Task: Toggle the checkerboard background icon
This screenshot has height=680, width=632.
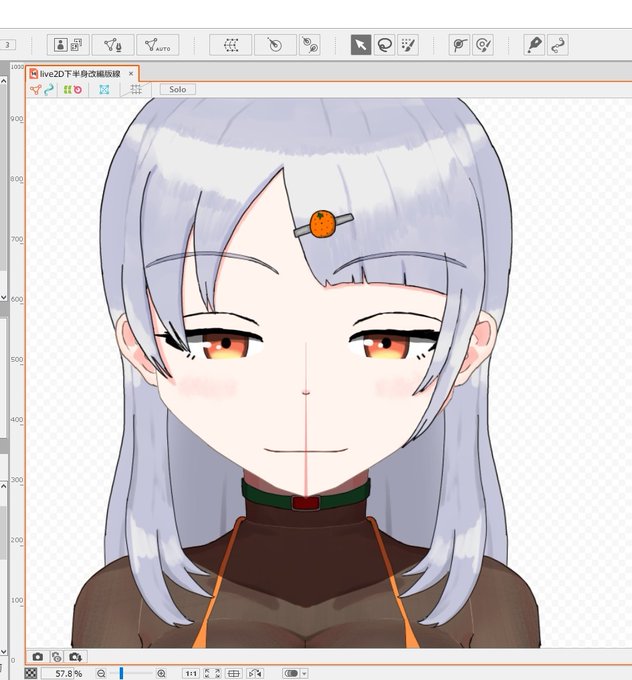Action: [31, 673]
